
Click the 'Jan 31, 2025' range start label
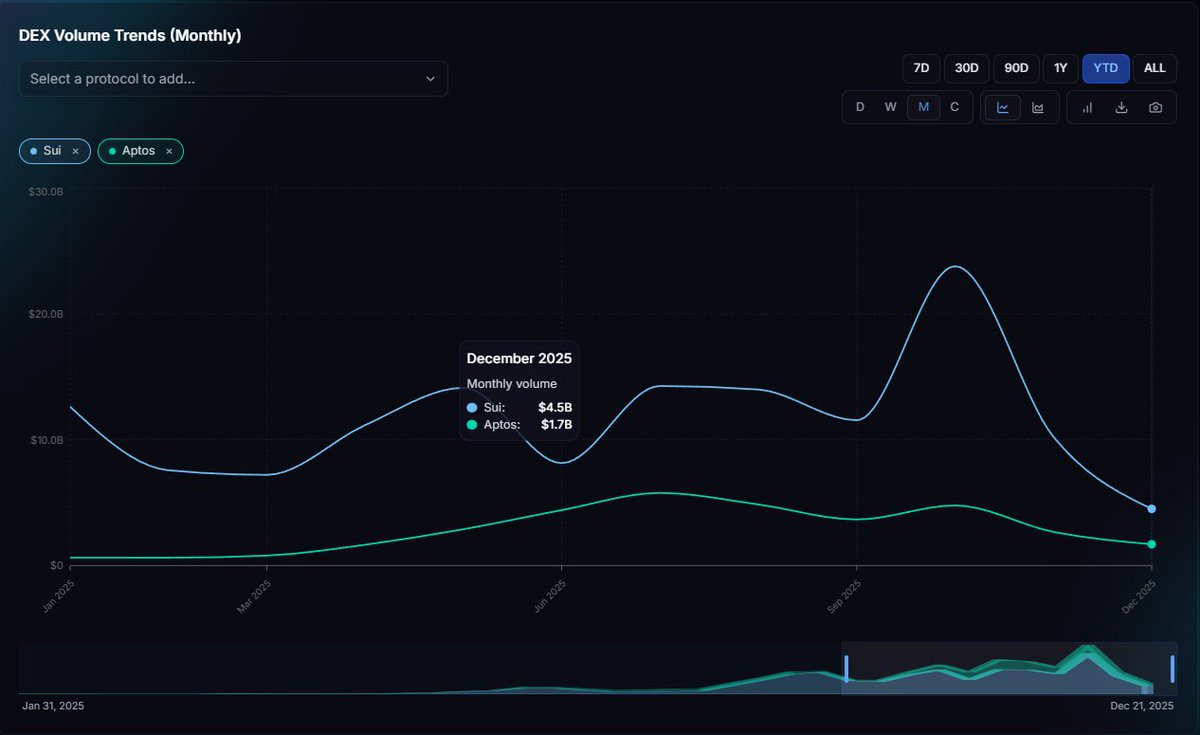point(53,706)
